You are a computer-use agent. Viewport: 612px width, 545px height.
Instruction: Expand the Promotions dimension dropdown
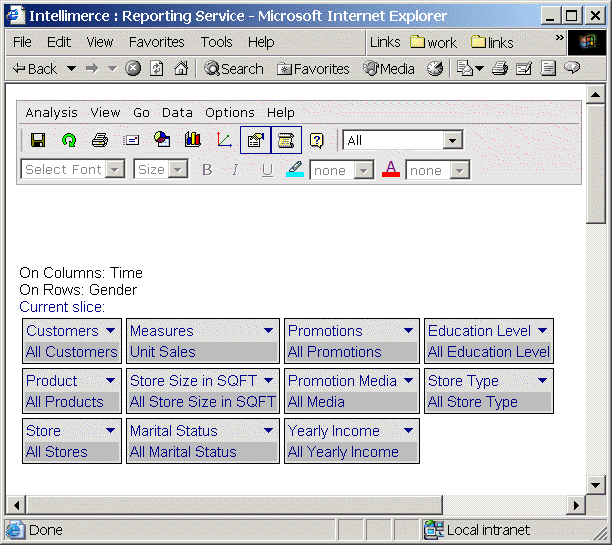point(408,331)
